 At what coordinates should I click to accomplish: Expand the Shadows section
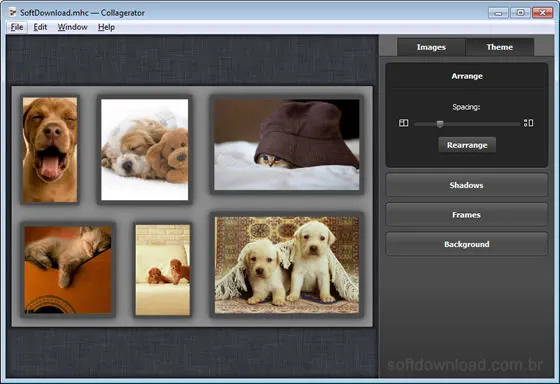coord(466,185)
